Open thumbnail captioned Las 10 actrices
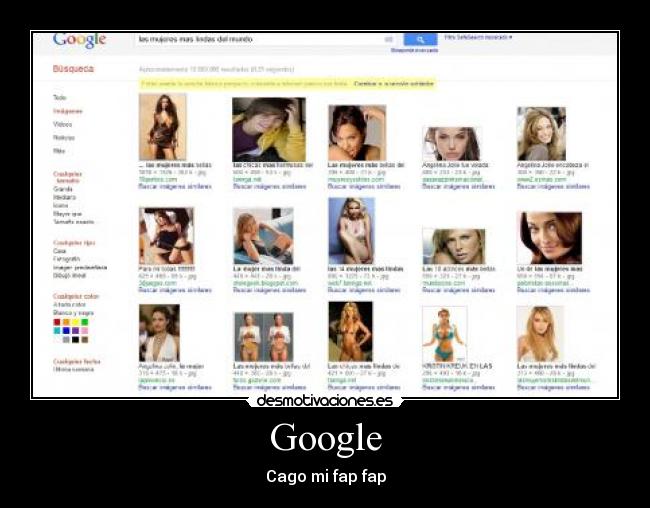The width and height of the screenshot is (650, 508). 454,246
